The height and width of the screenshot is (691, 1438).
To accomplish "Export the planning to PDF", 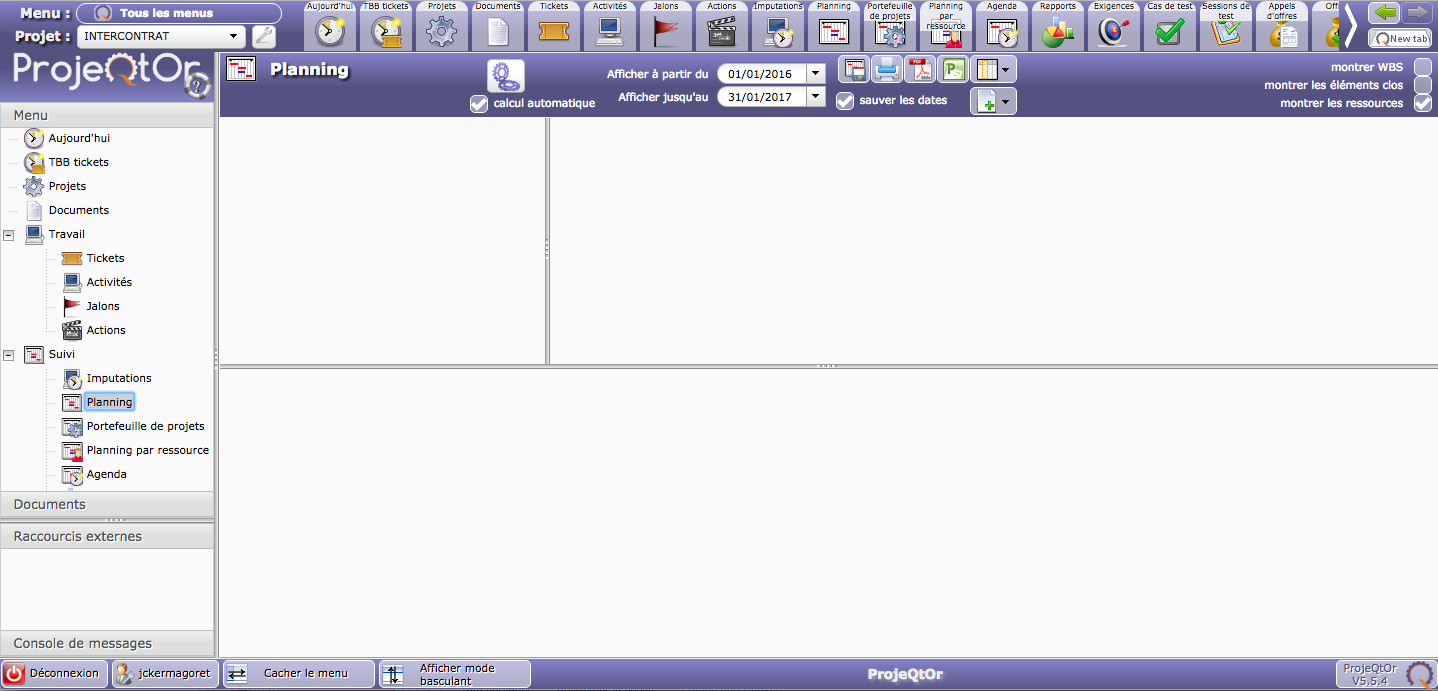I will tap(919, 70).
